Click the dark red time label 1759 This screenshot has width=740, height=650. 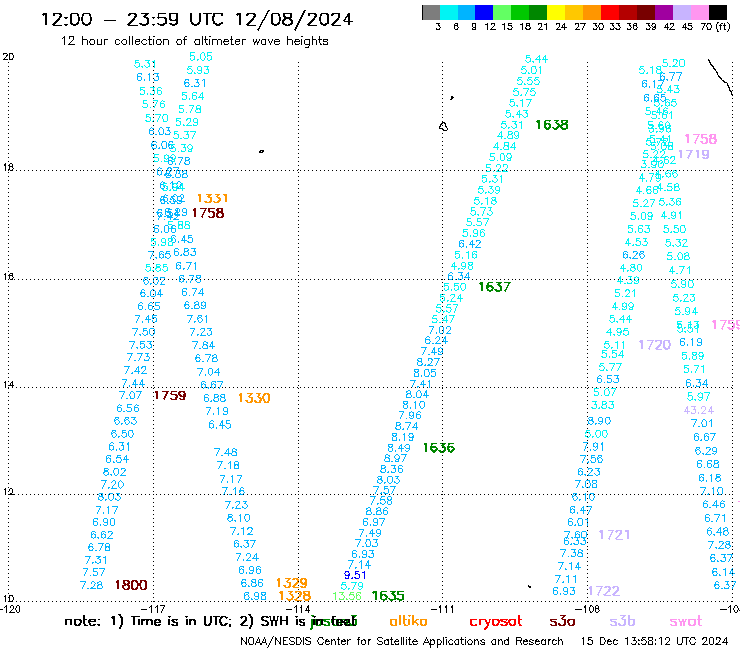[x=170, y=395]
